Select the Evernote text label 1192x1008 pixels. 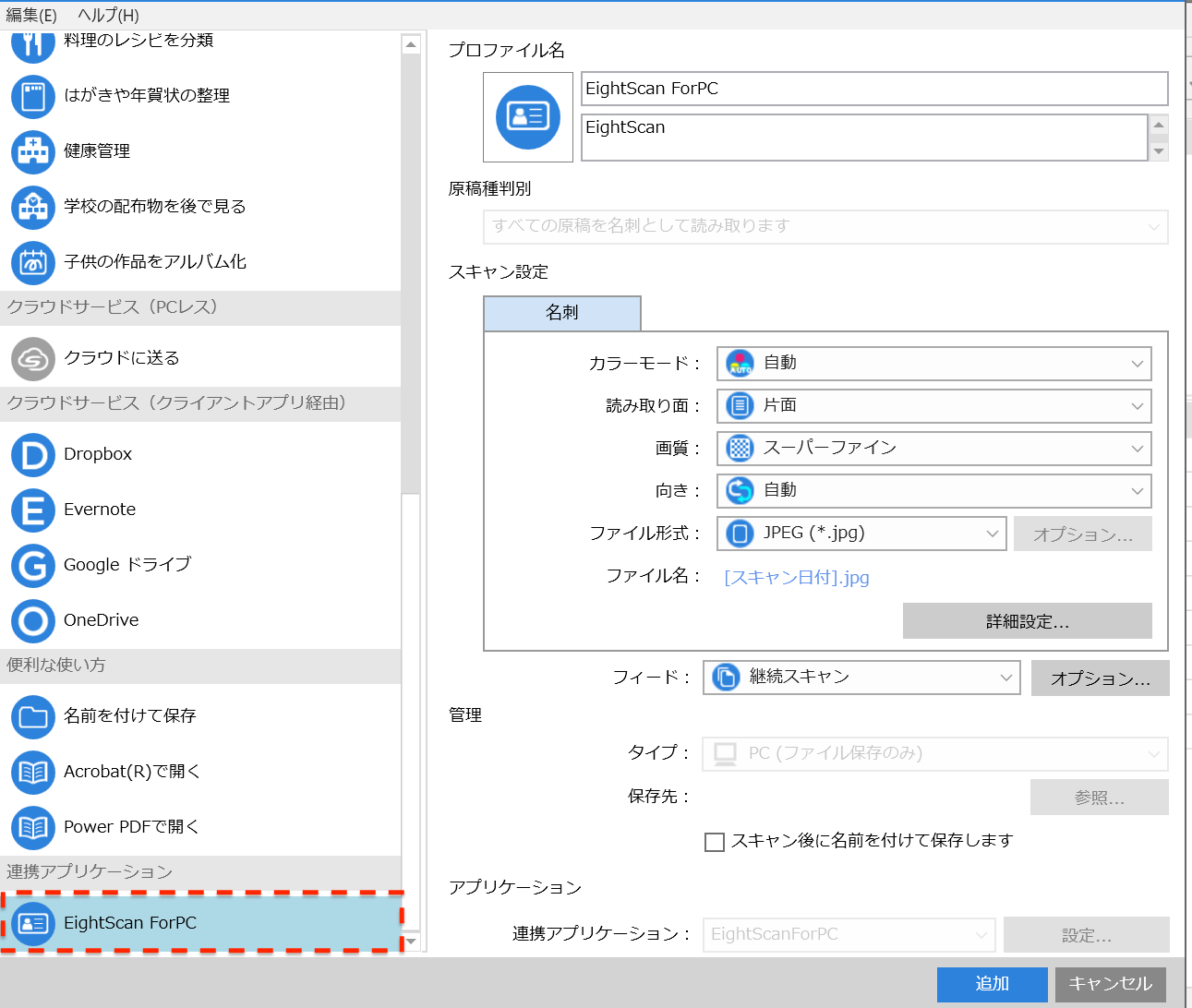[x=100, y=510]
